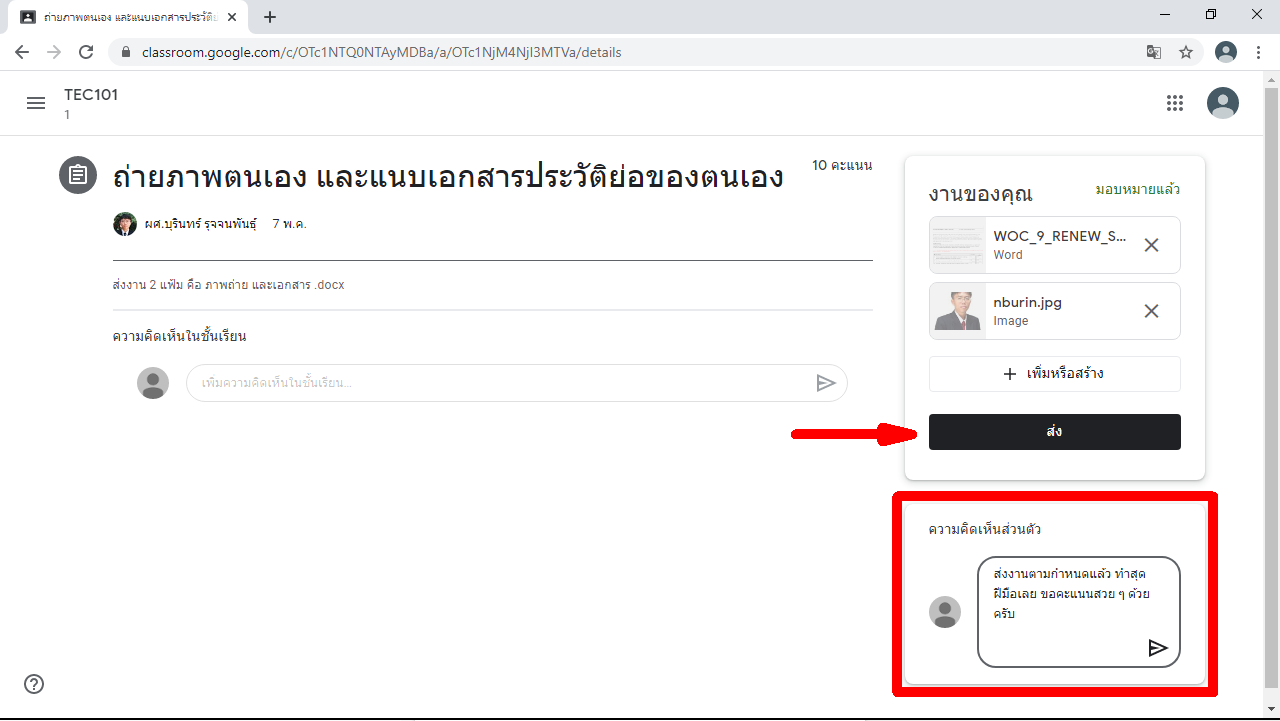The height and width of the screenshot is (721, 1280).
Task: Expand the เพิ่มหรือสร้าง add or create menu
Action: click(x=1054, y=374)
